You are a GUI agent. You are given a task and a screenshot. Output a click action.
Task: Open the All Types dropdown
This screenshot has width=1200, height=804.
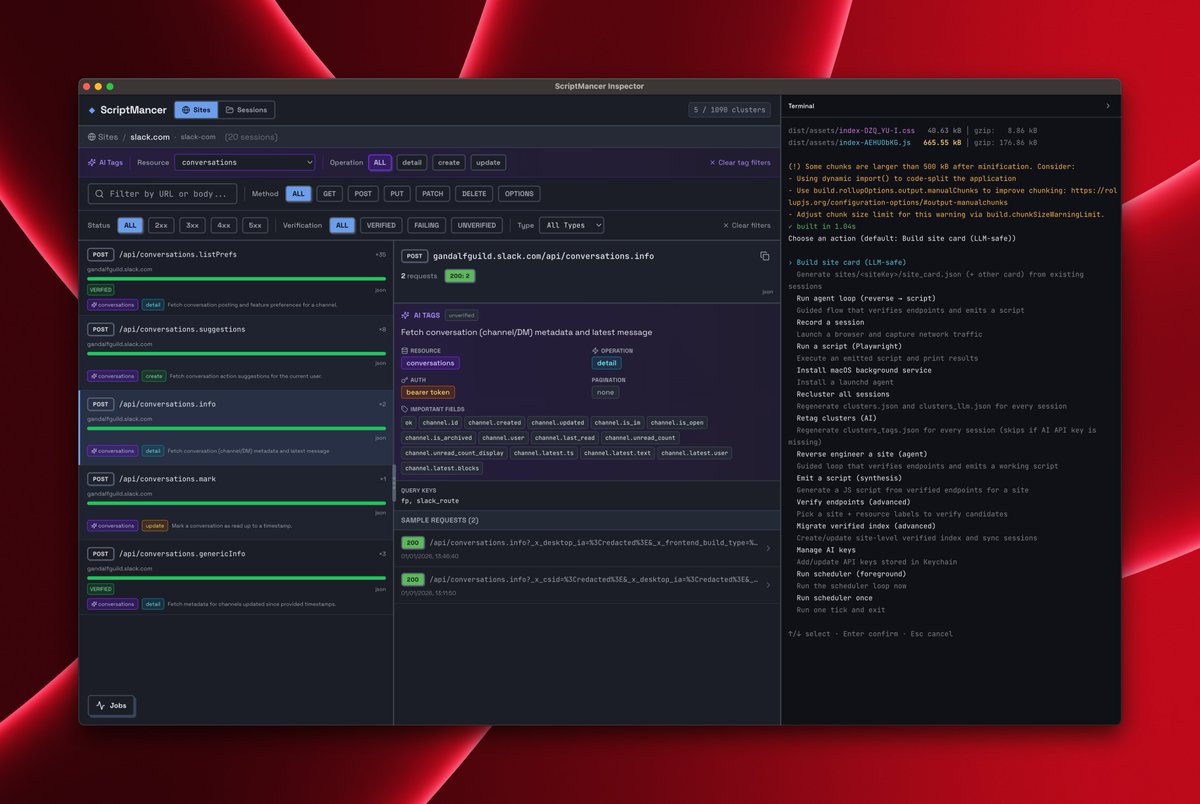[x=571, y=225]
